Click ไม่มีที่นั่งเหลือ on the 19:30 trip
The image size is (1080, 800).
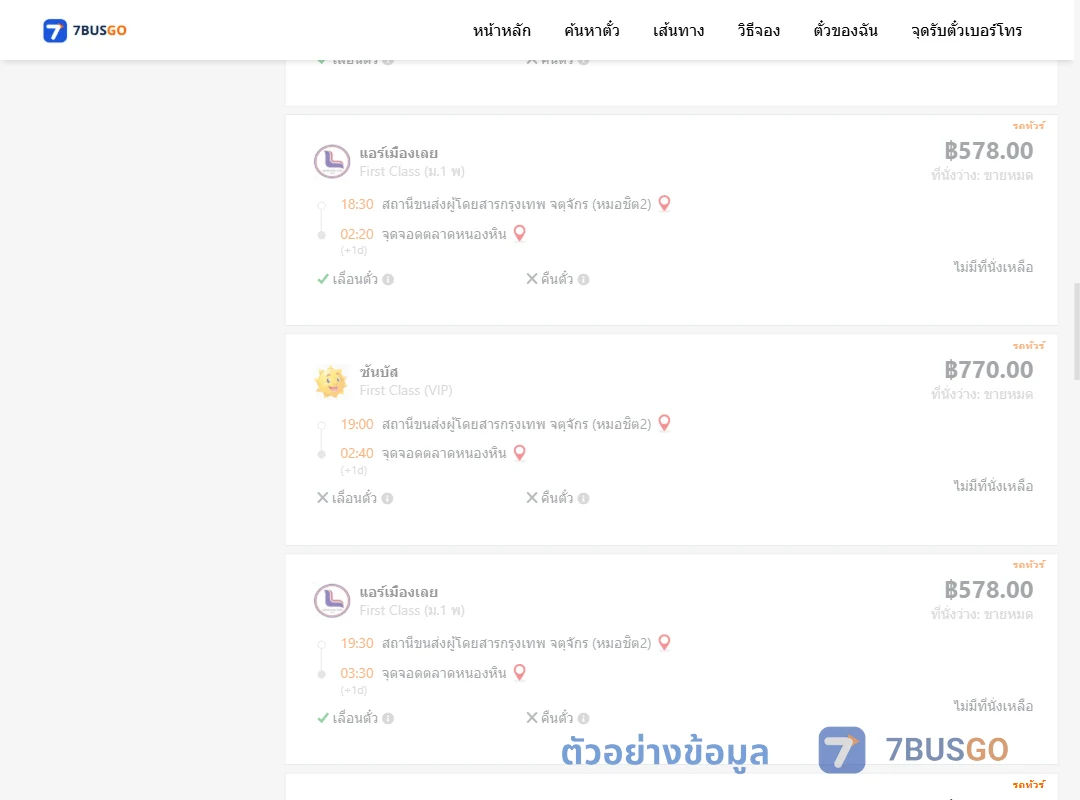[x=993, y=706]
